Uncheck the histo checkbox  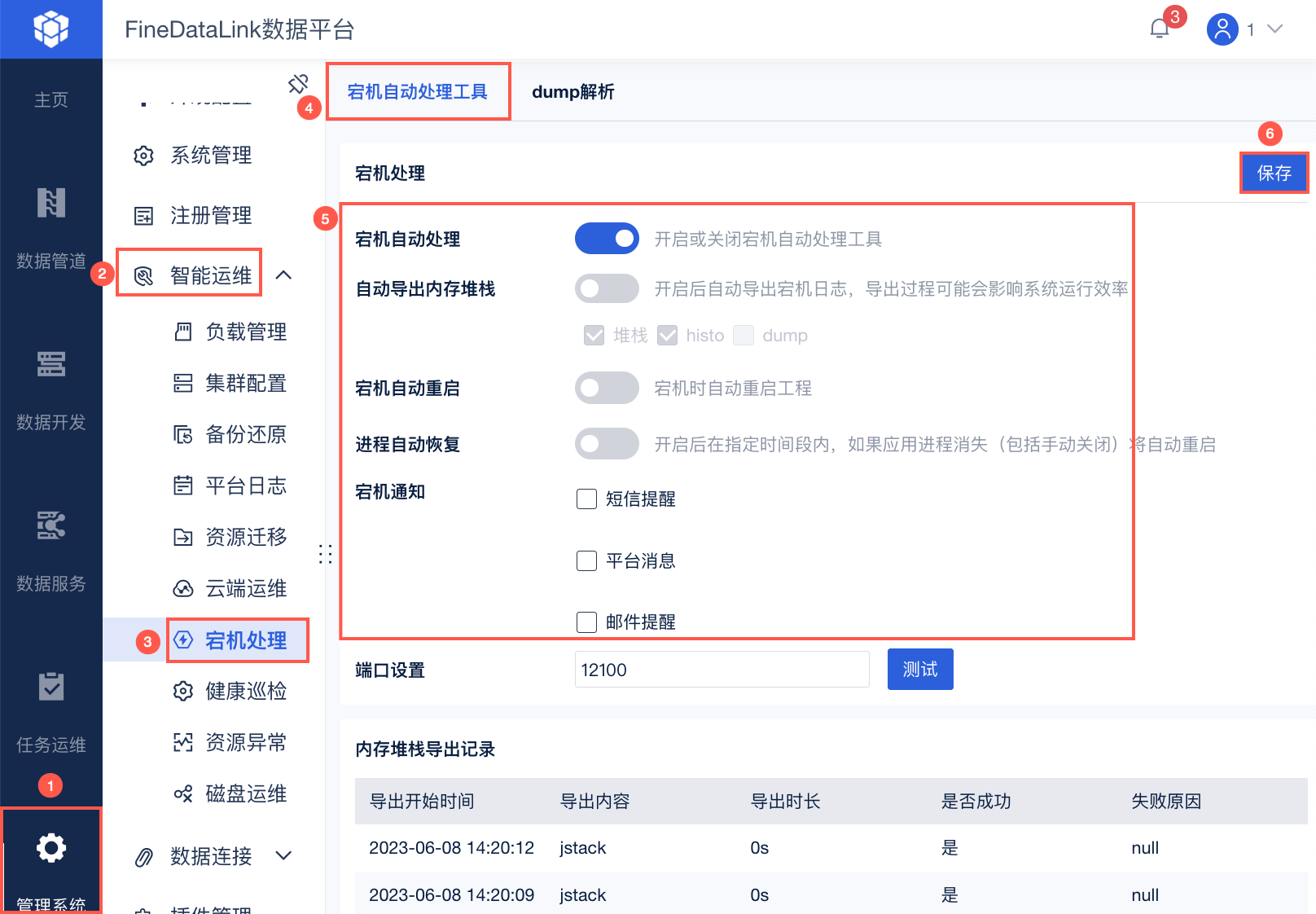(667, 336)
